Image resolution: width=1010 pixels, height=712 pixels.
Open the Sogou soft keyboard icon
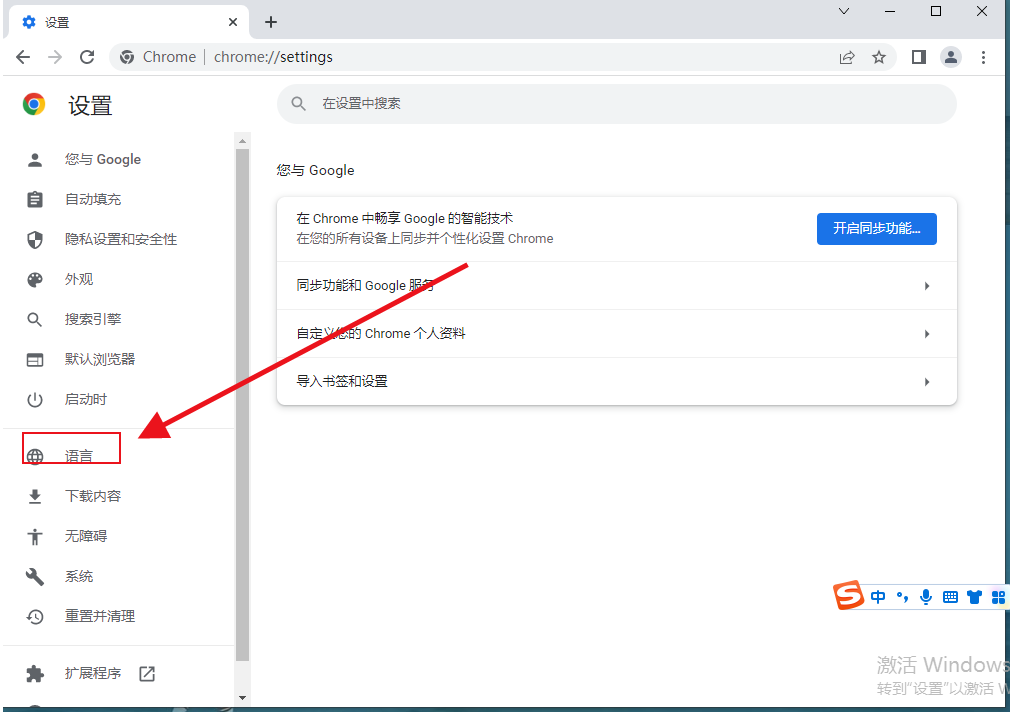point(950,597)
